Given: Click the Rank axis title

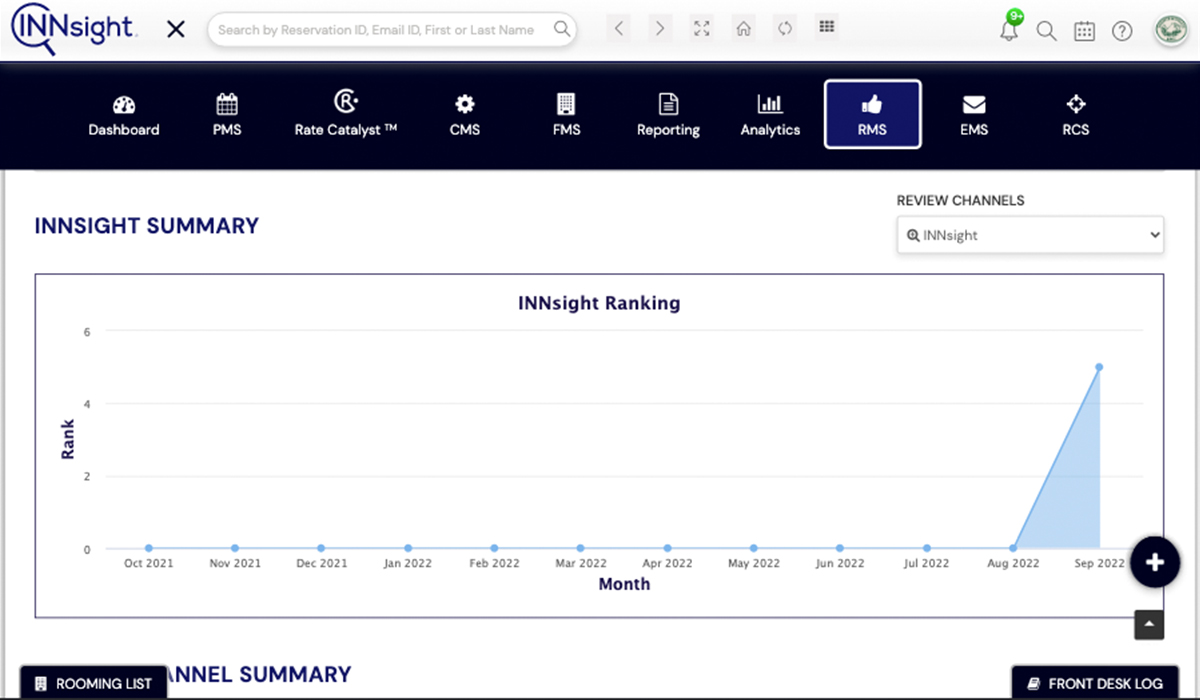Looking at the screenshot, I should click(68, 439).
